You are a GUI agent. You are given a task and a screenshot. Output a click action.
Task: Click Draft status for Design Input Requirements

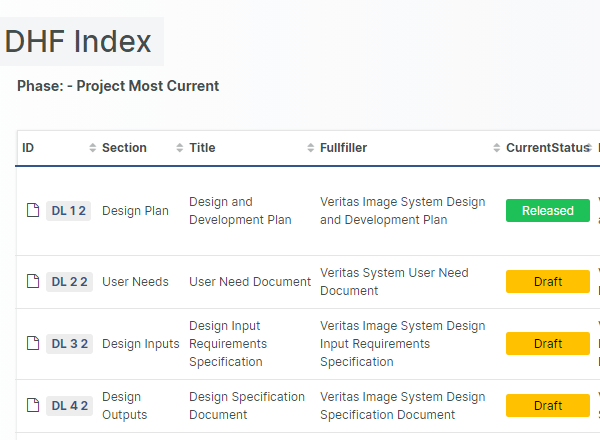pos(548,344)
